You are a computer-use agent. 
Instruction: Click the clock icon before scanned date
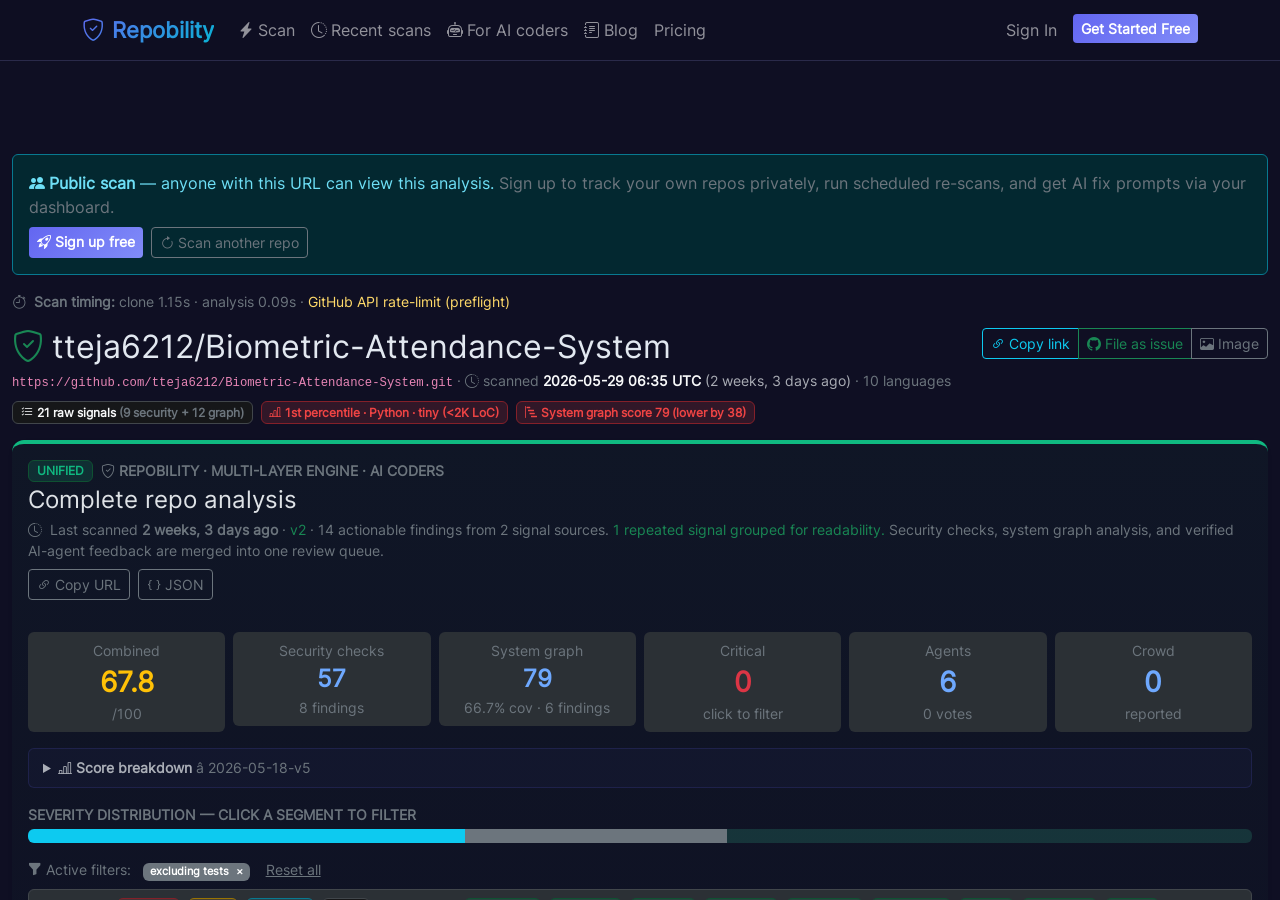472,381
